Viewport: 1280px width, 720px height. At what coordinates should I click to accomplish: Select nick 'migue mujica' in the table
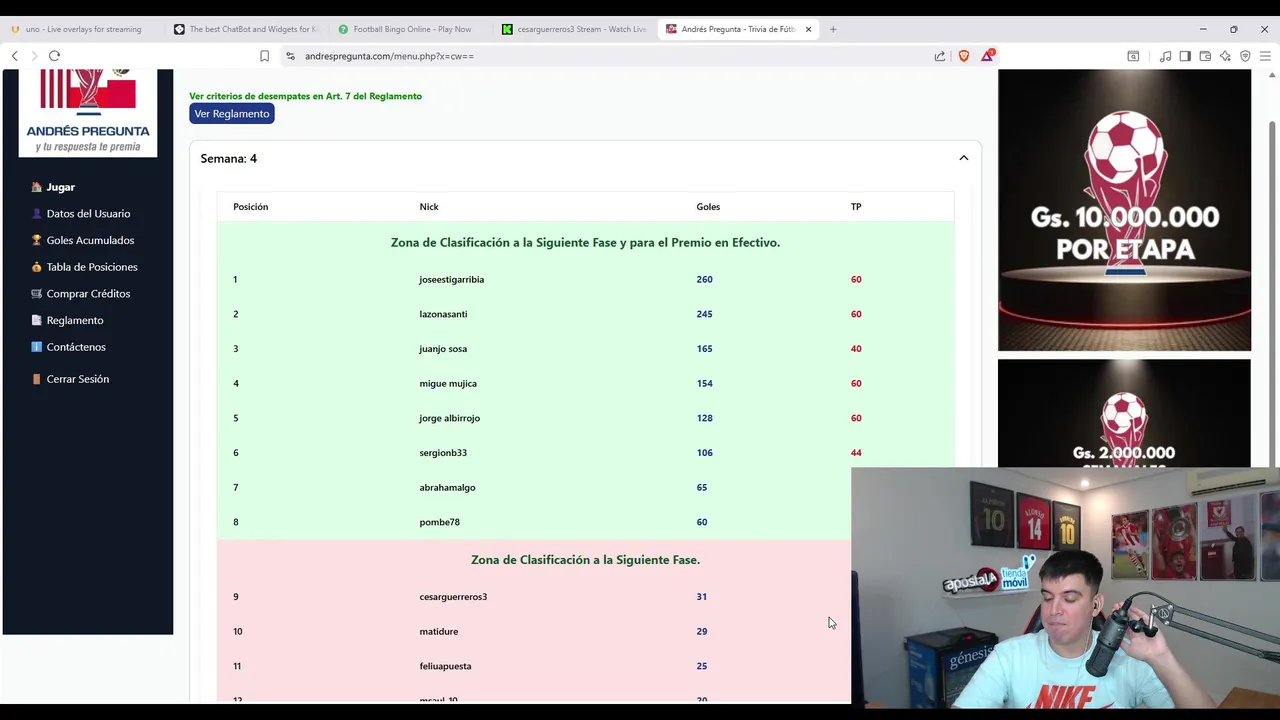pos(448,384)
